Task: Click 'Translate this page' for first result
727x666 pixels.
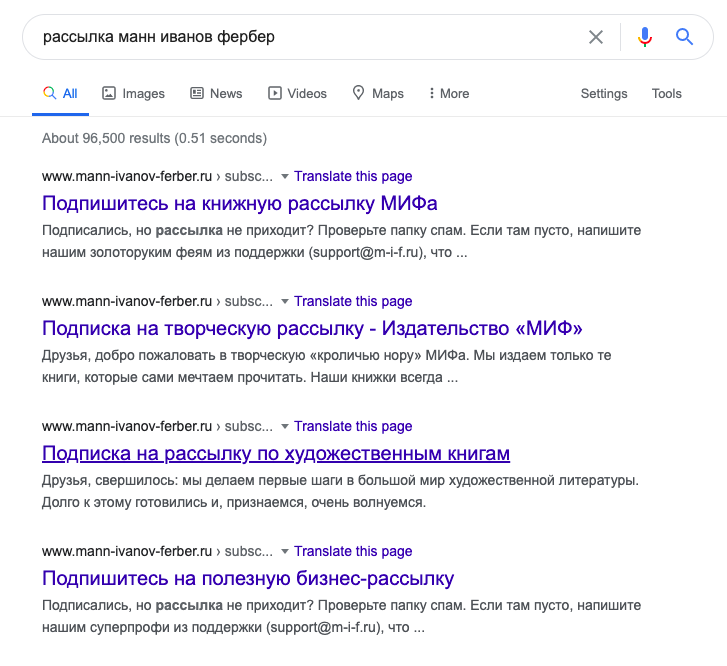Action: pyautogui.click(x=353, y=177)
